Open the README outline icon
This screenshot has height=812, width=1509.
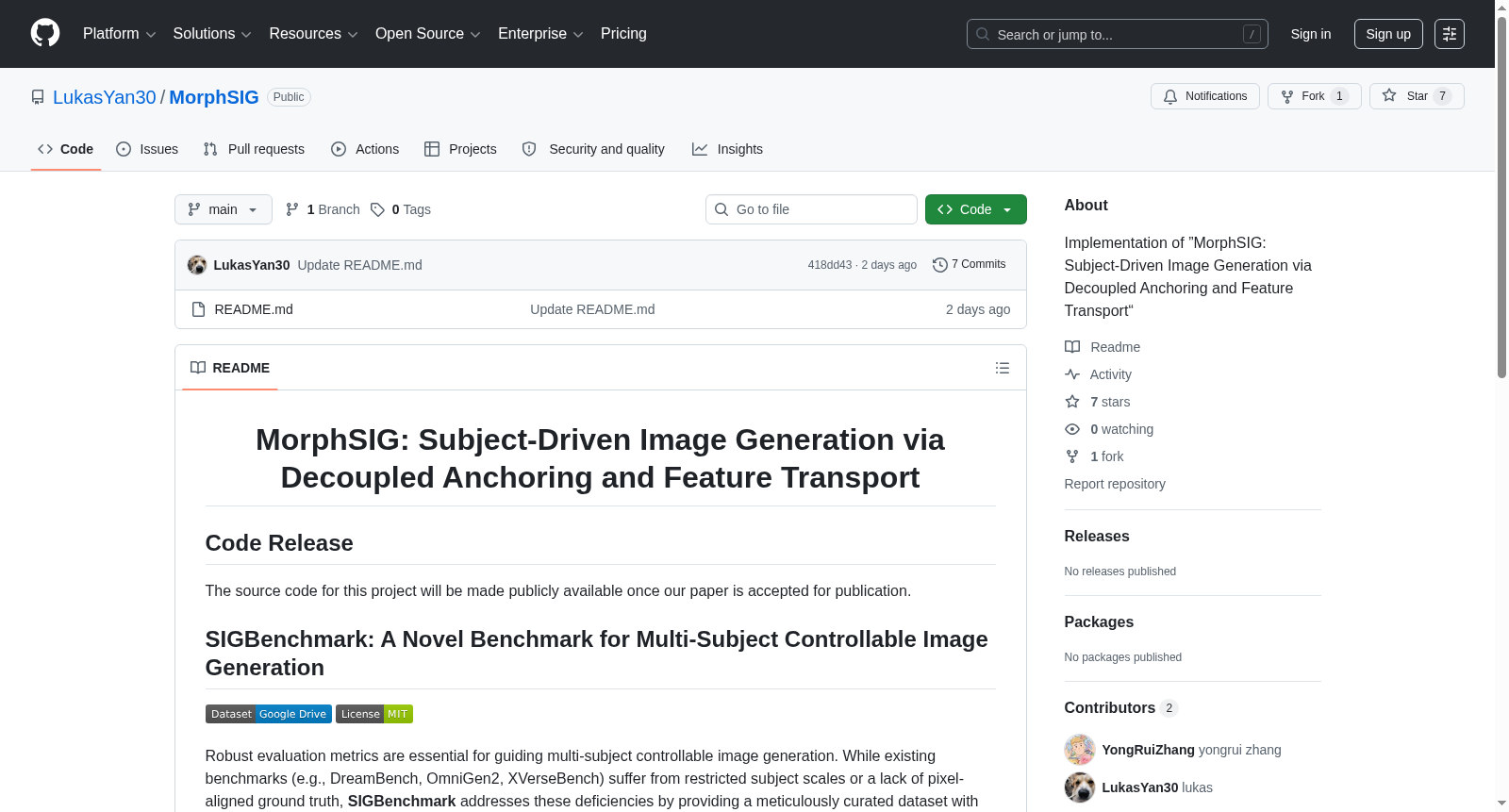pyautogui.click(x=1003, y=368)
